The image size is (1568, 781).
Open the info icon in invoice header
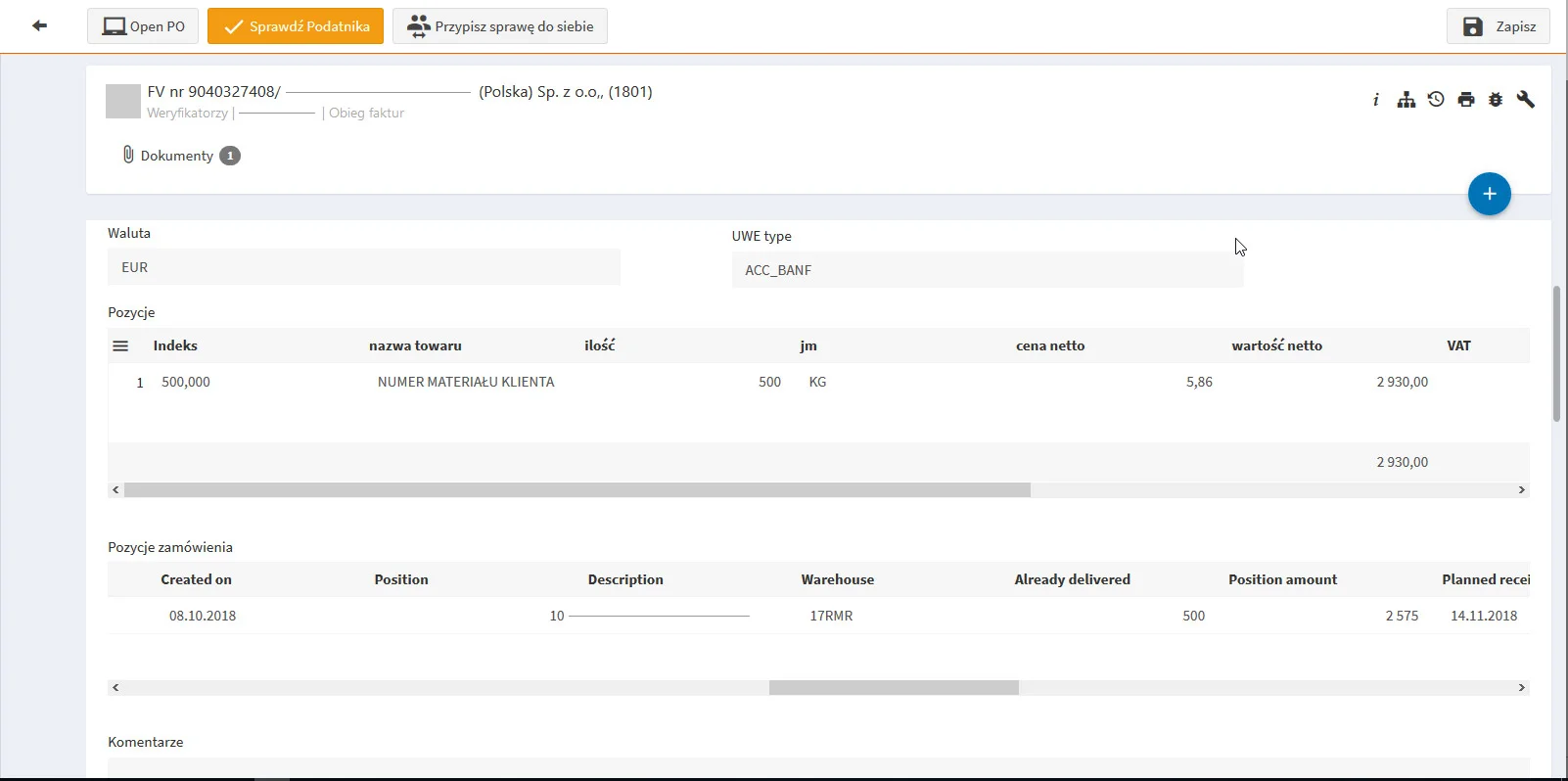pos(1376,100)
